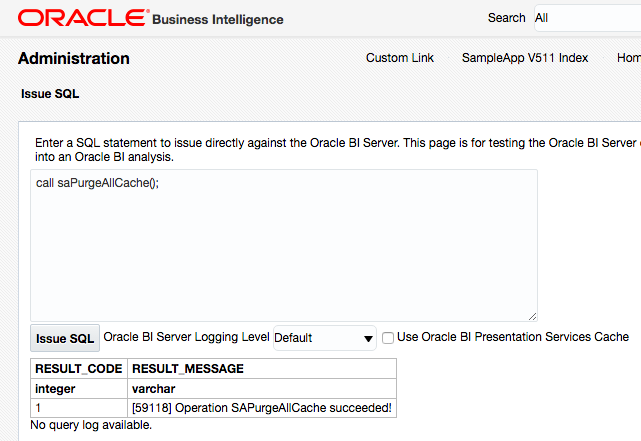
Task: Click the No query log available text
Action: click(91, 425)
